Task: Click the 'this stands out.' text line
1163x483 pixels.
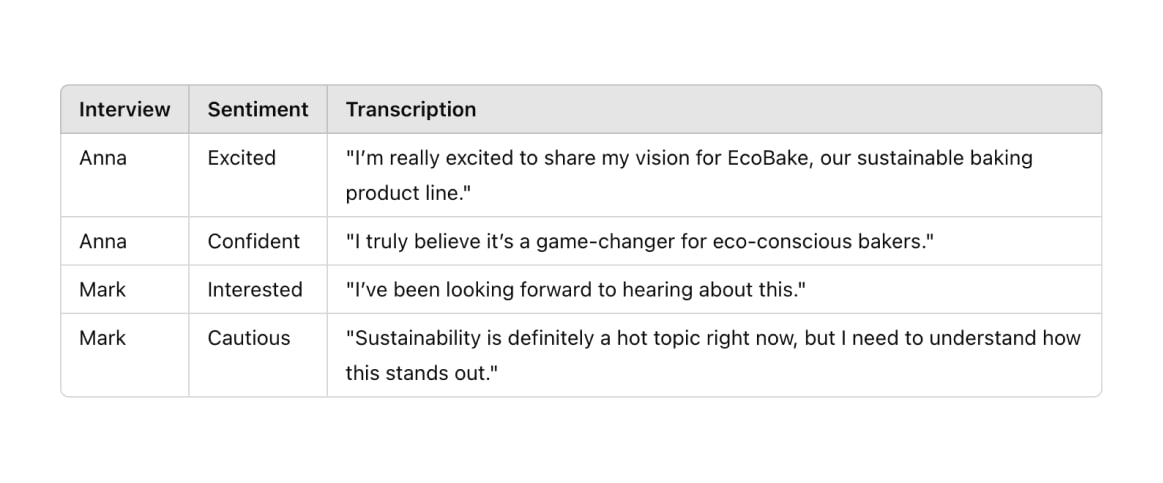Action: pos(421,373)
